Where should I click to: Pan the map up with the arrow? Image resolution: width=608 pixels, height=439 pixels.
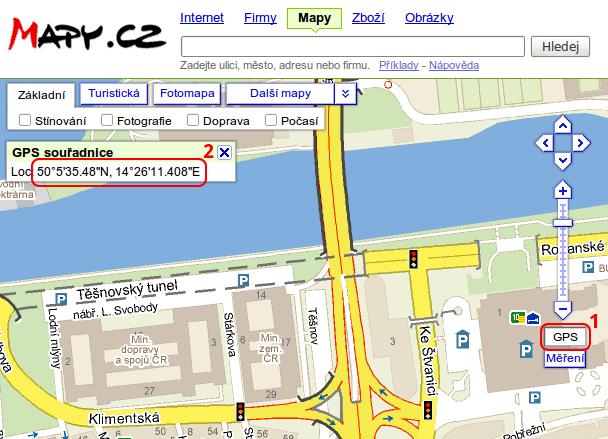click(x=563, y=126)
